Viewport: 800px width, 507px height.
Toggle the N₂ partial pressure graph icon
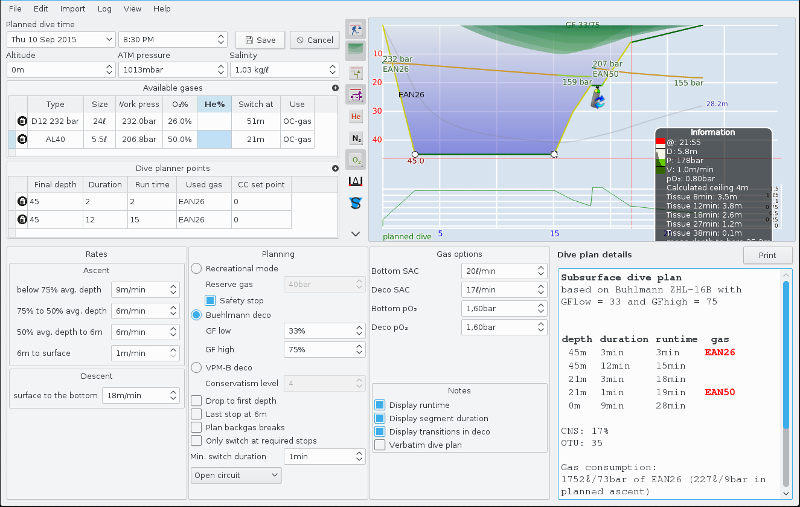coord(355,138)
